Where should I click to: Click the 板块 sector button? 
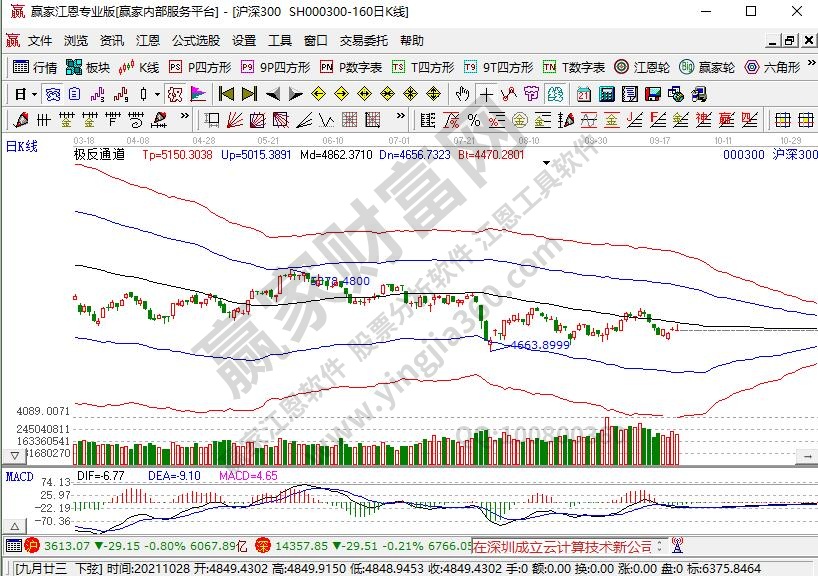88,67
